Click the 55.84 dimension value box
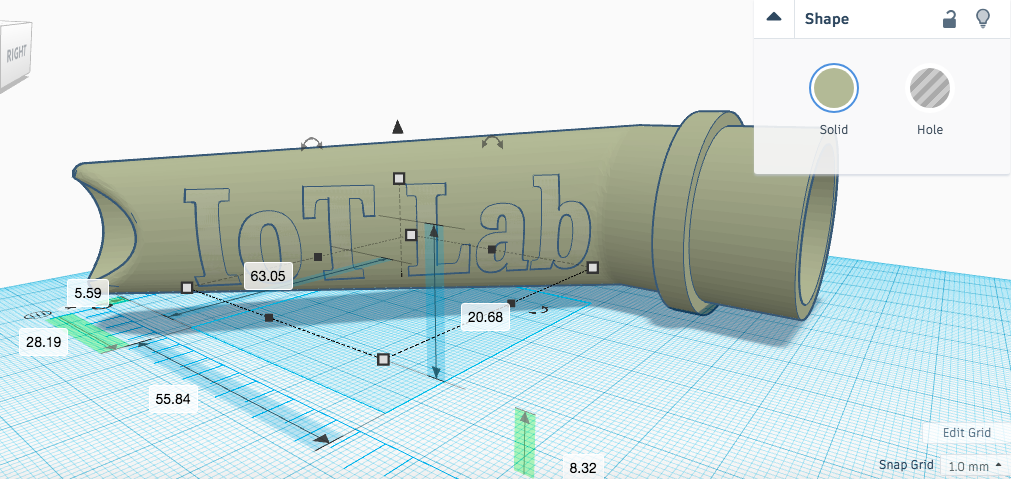 (x=173, y=399)
